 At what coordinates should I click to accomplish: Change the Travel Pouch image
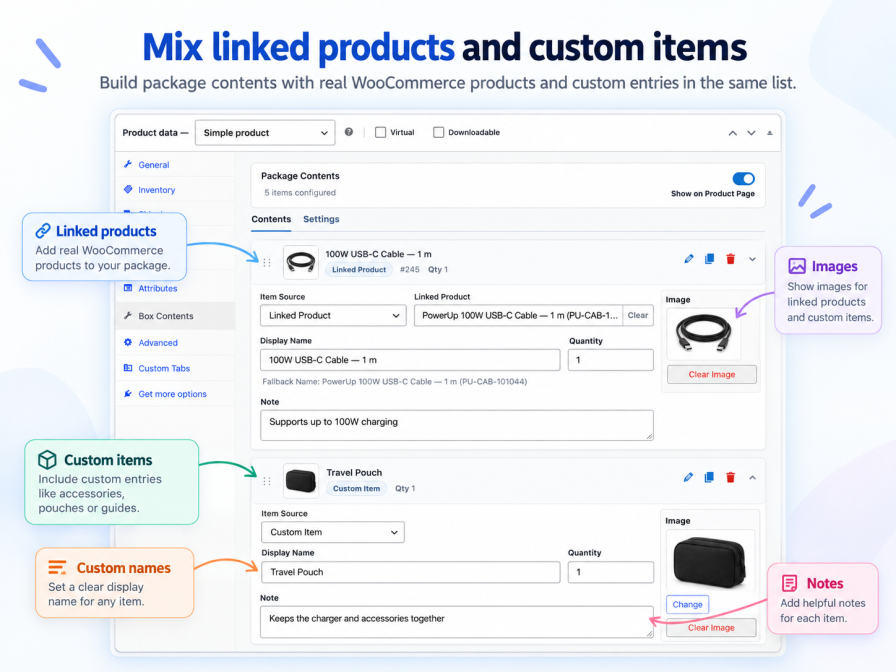(x=687, y=605)
